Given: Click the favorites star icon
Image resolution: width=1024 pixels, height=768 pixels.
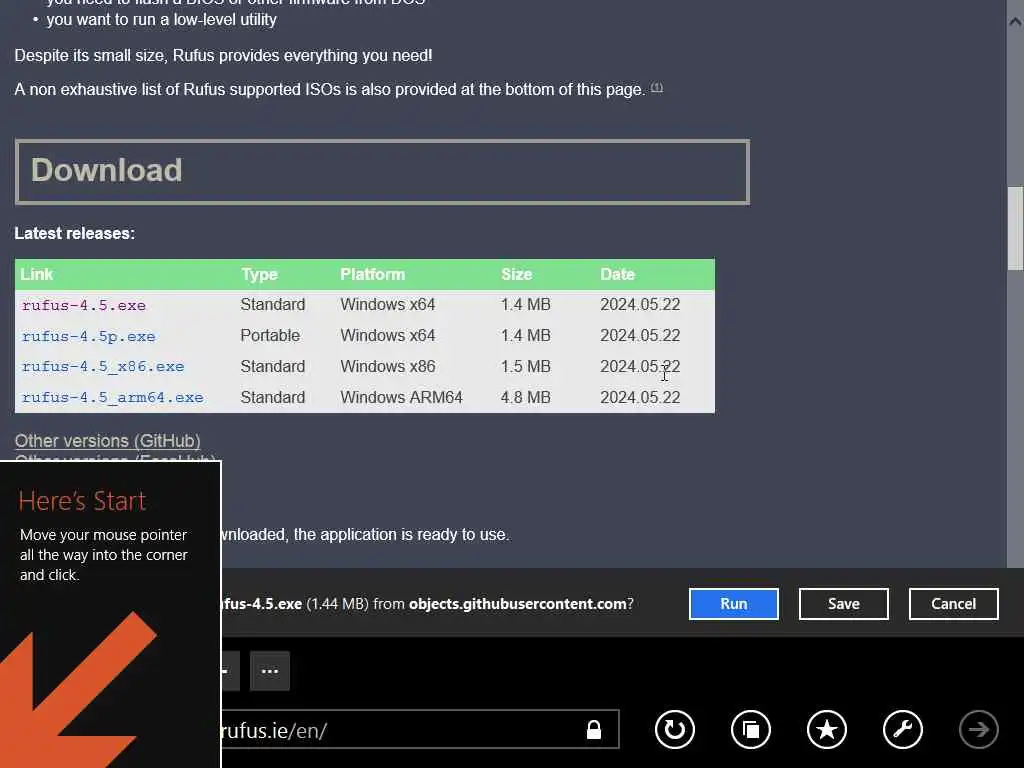Looking at the screenshot, I should 827,729.
